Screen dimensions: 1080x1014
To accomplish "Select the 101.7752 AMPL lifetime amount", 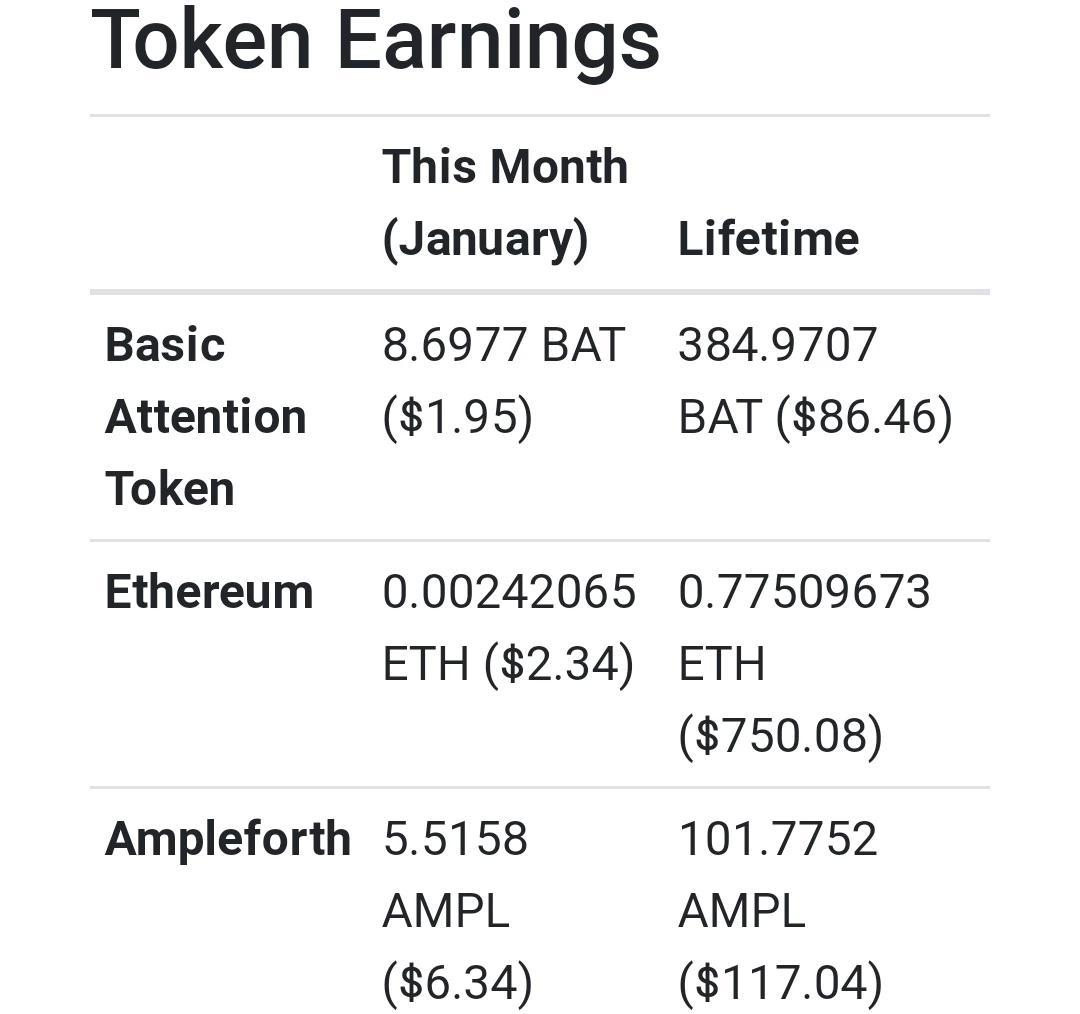I will (x=778, y=874).
